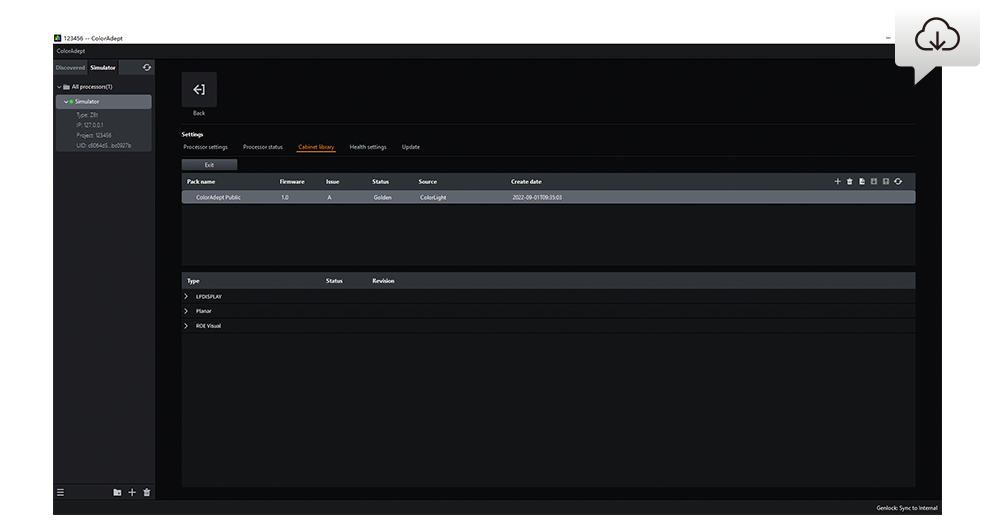
Task: Click the Type column header in the lower table
Action: (x=193, y=281)
